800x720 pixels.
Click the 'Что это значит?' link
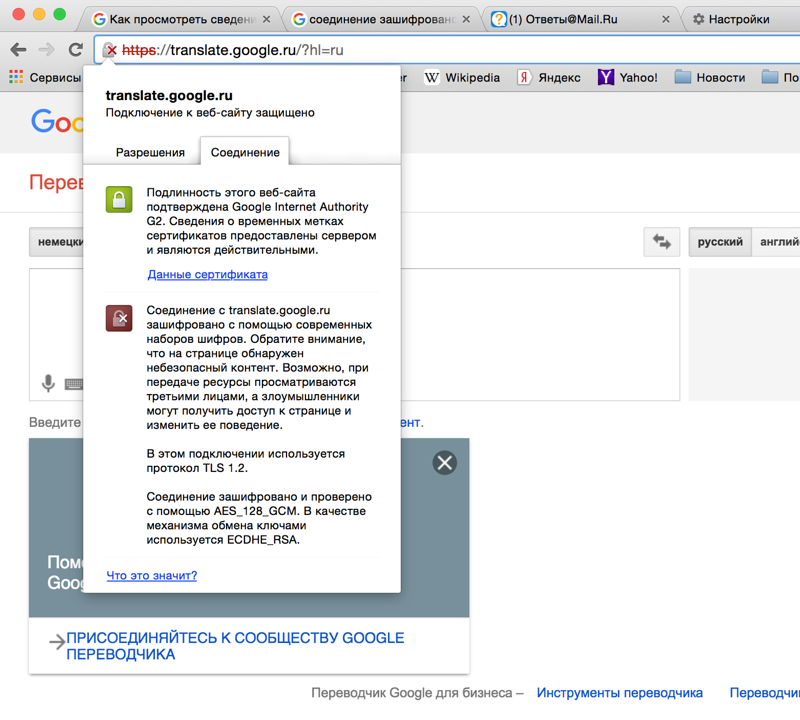152,576
